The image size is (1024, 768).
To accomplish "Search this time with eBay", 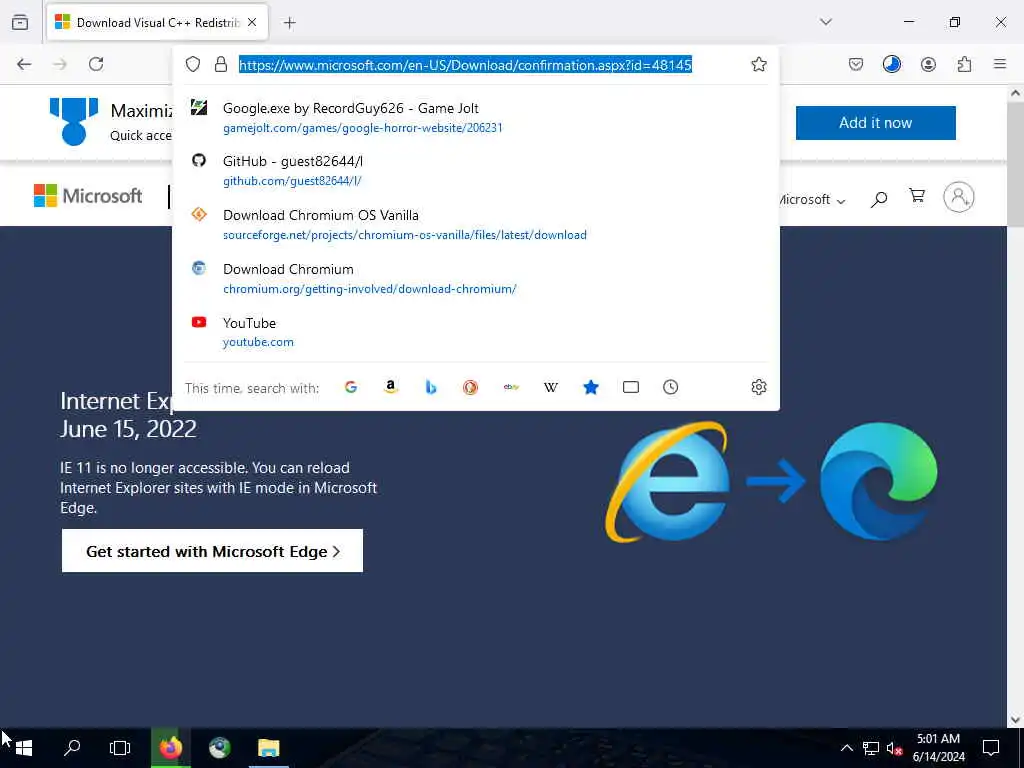I will point(511,387).
